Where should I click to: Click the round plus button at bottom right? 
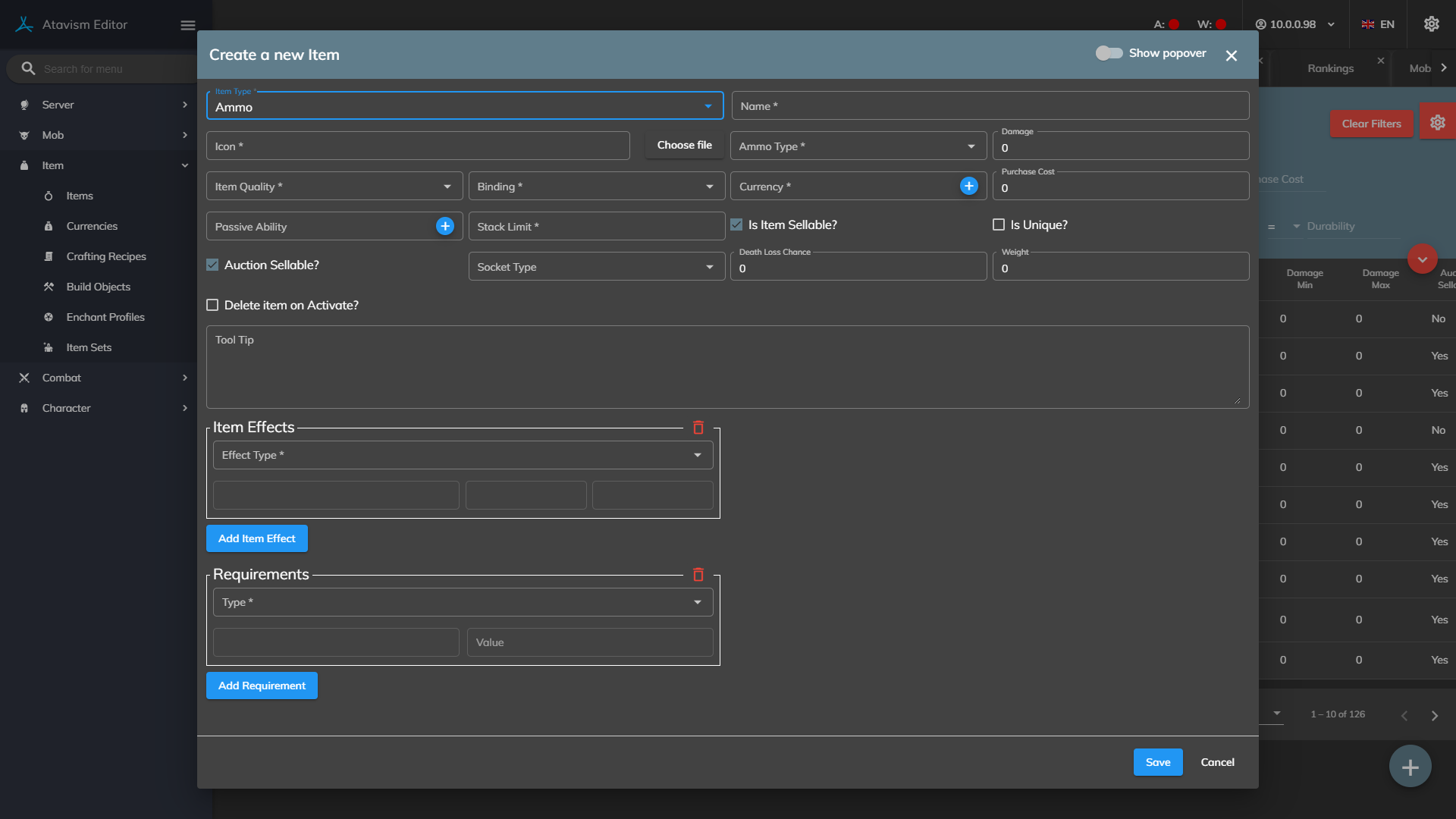(1410, 767)
